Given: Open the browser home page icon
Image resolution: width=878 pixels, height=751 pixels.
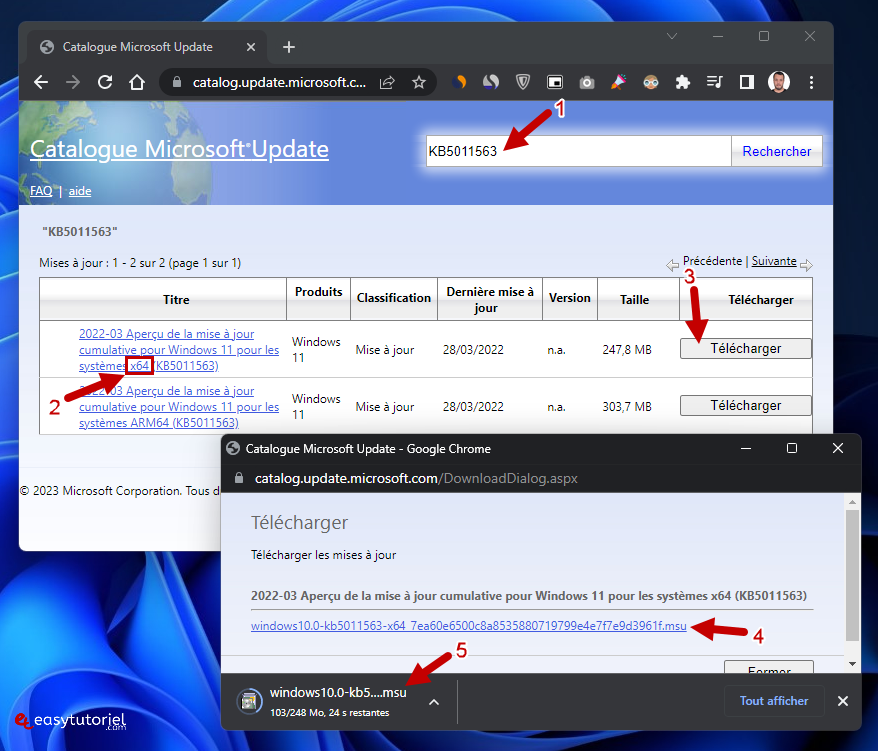Looking at the screenshot, I should pos(137,82).
